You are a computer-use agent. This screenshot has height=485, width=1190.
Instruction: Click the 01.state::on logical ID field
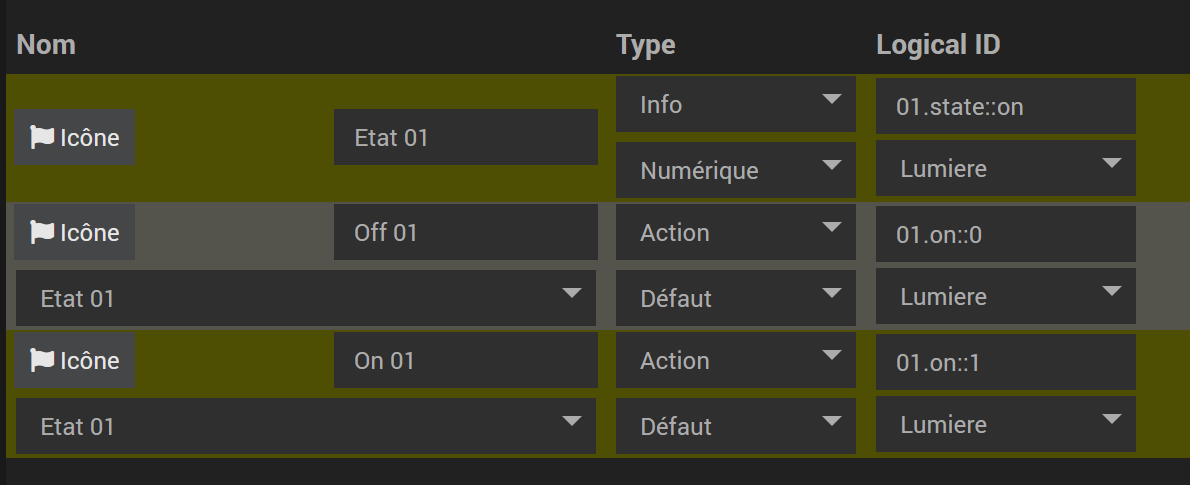click(1006, 106)
